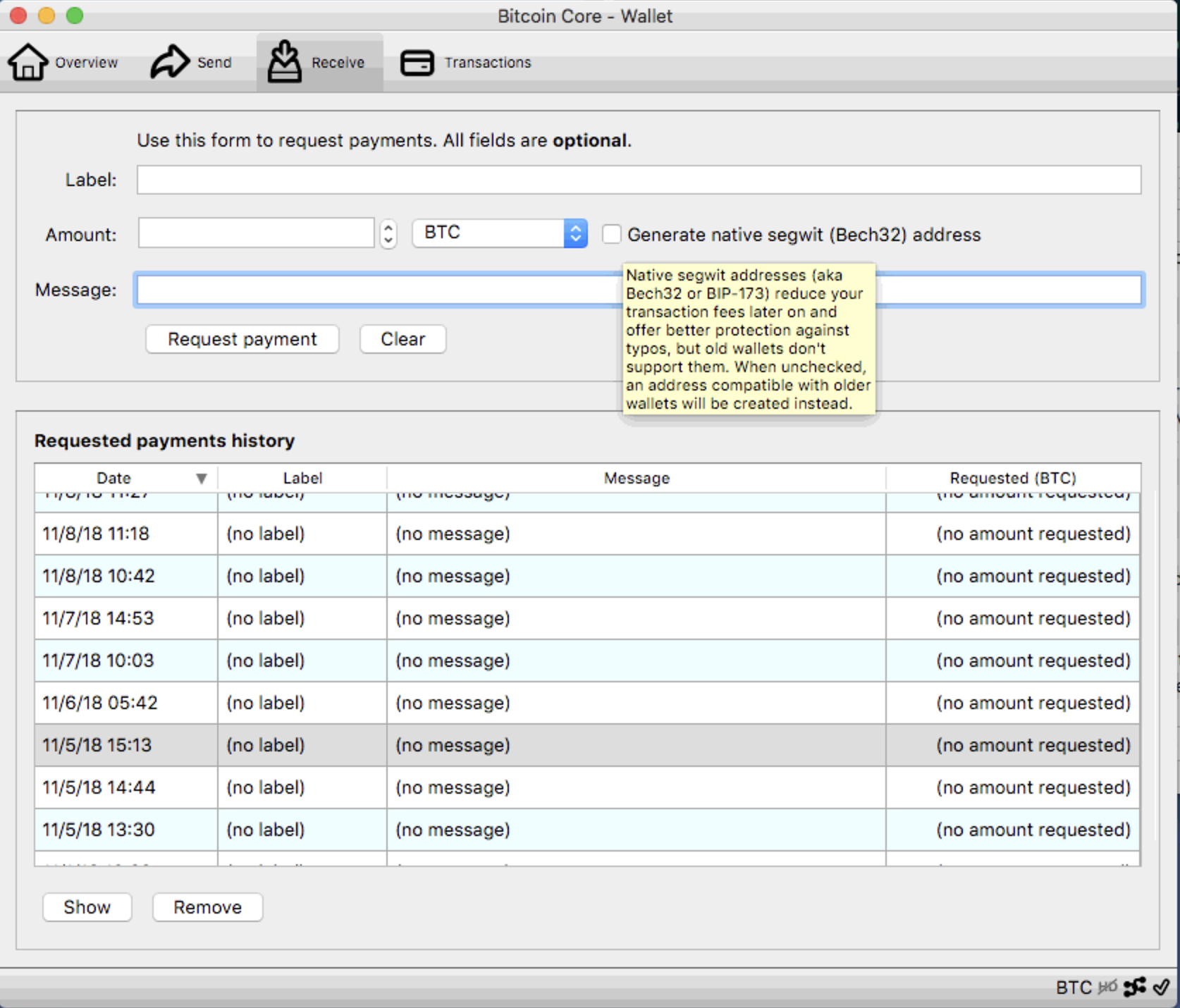Click the Label column header
This screenshot has width=1180, height=1008.
302,478
